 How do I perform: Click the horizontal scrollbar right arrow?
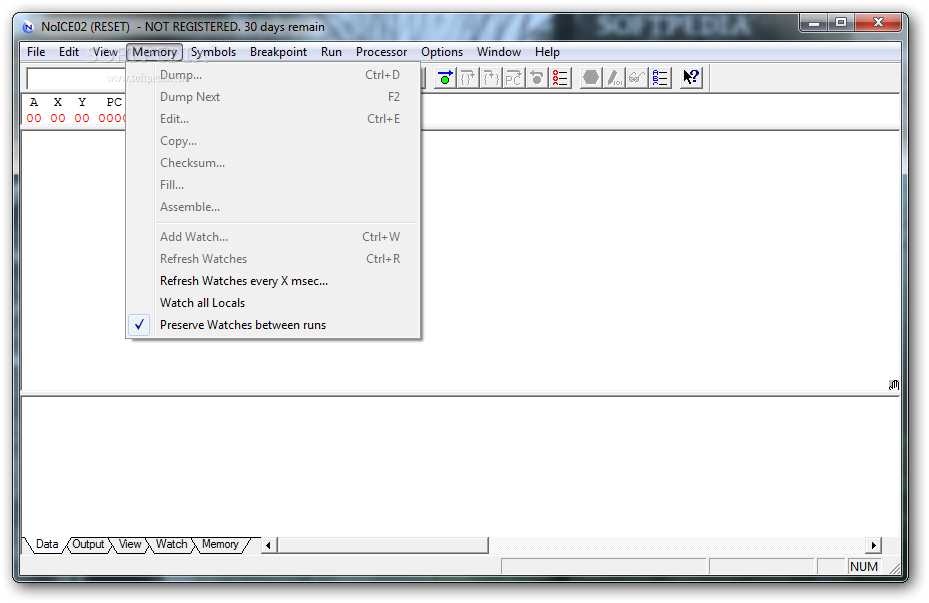point(873,545)
